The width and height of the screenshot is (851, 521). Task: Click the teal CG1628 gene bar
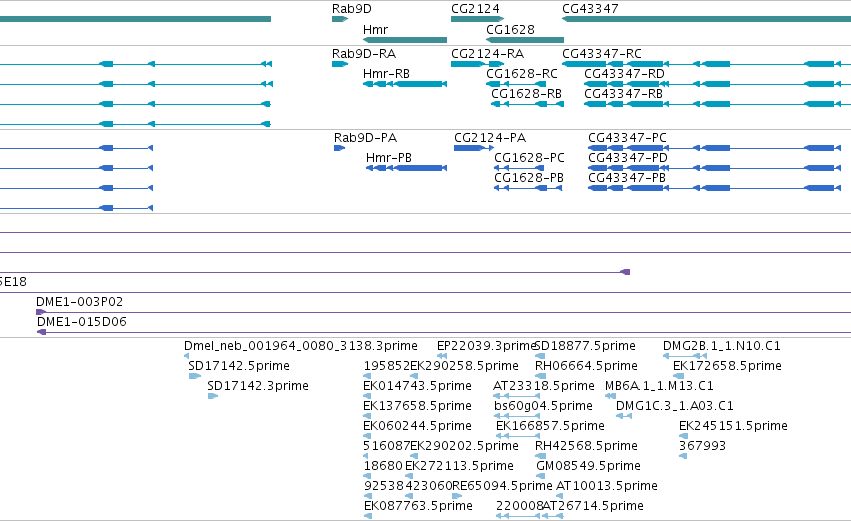pos(525,40)
